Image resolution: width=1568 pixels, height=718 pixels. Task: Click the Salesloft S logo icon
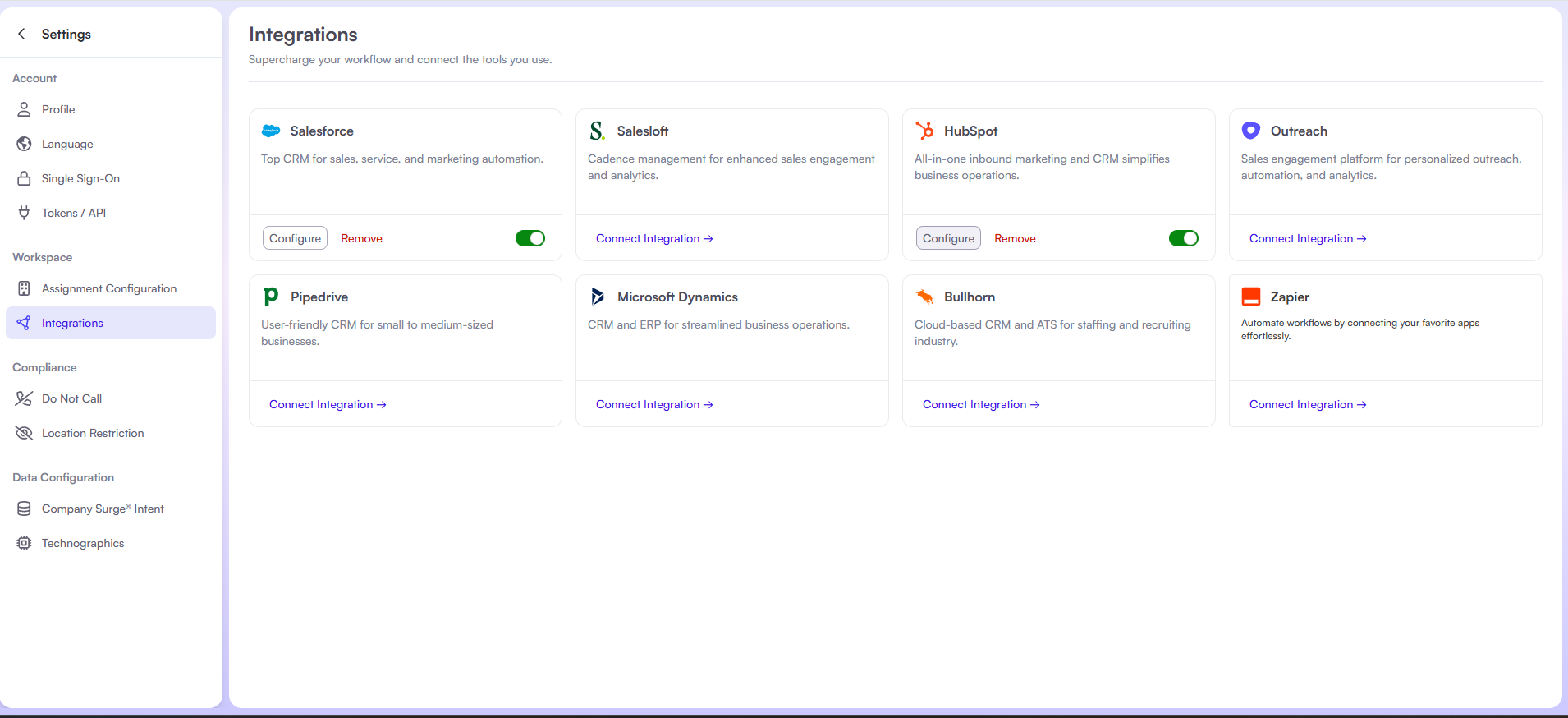point(598,131)
